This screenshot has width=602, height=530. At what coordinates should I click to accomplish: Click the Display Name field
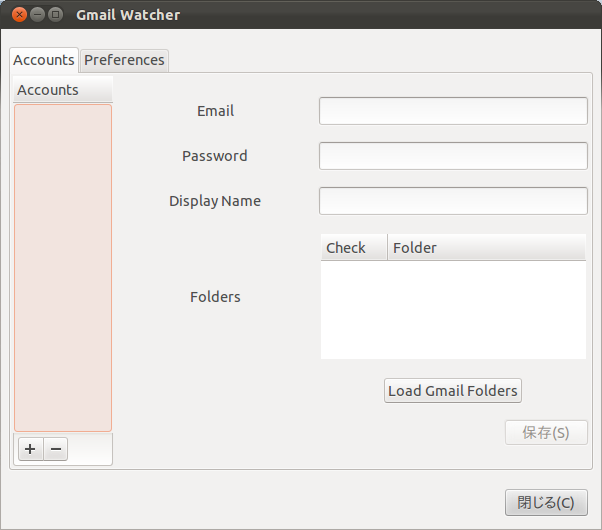(453, 201)
